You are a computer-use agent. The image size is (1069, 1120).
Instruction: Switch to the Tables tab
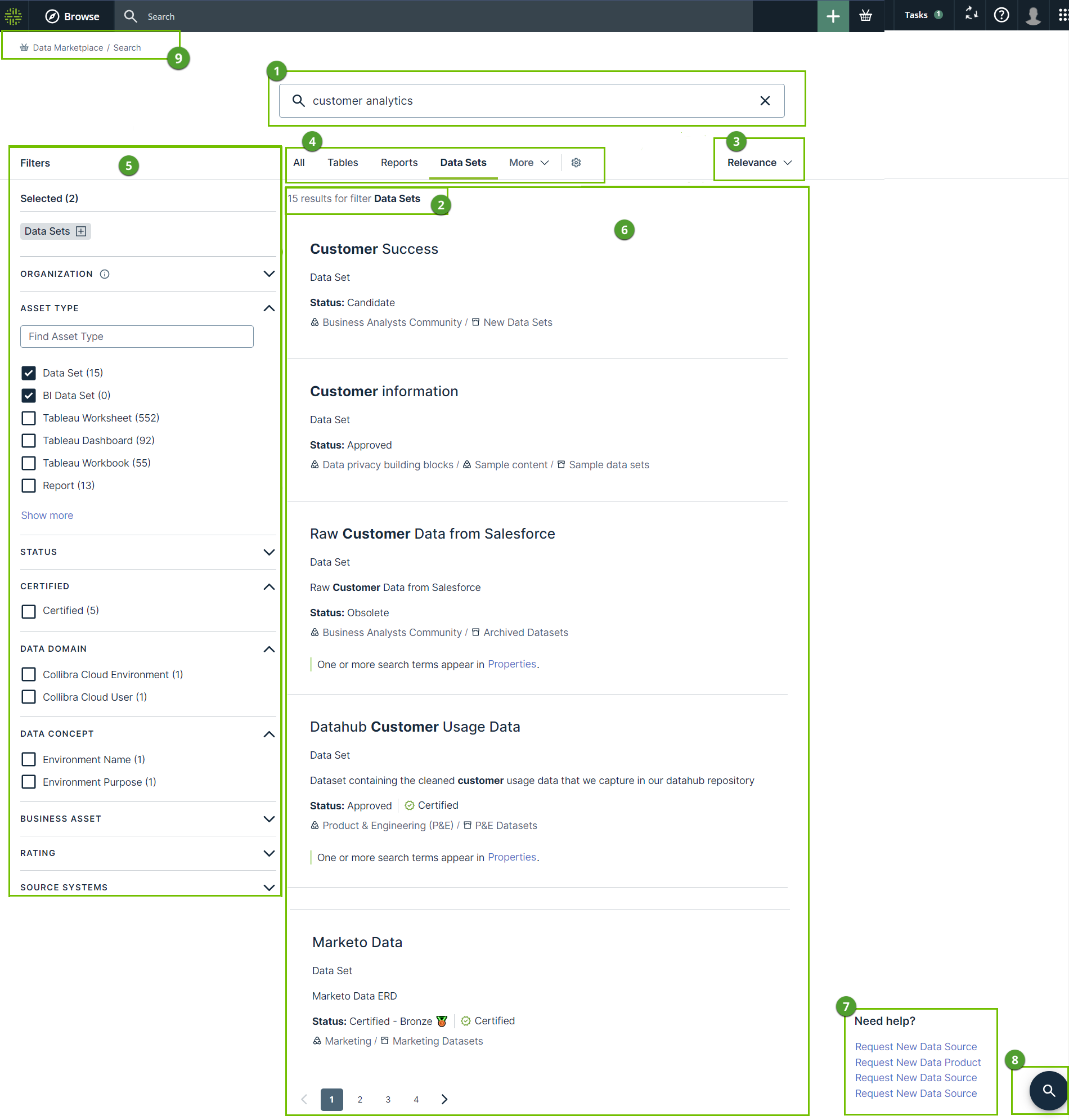(343, 163)
